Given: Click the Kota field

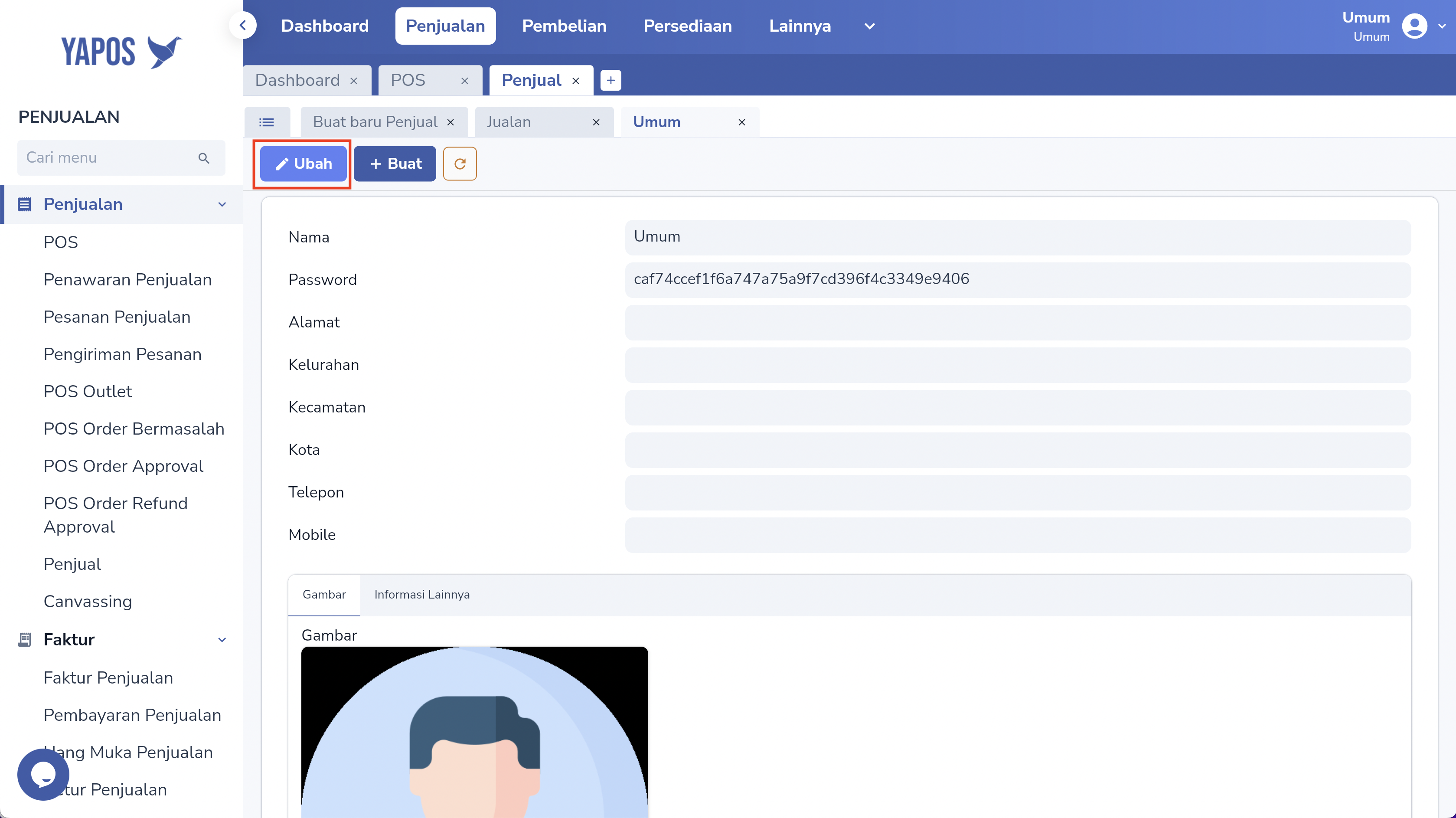Looking at the screenshot, I should pos(1017,449).
